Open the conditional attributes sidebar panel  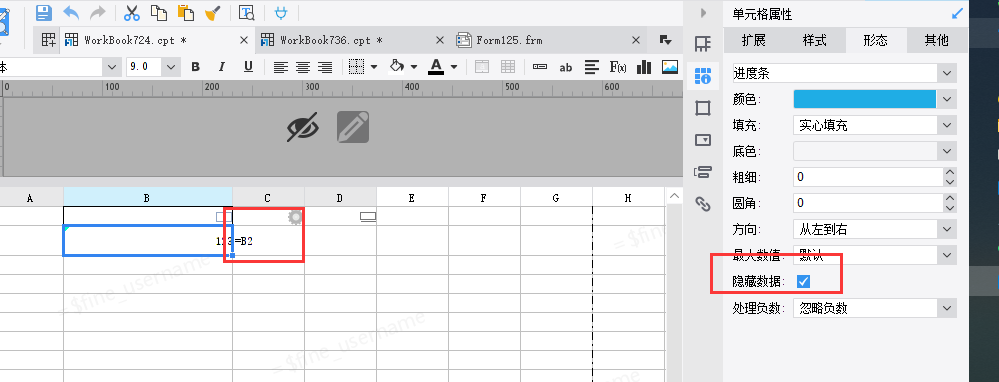(703, 172)
